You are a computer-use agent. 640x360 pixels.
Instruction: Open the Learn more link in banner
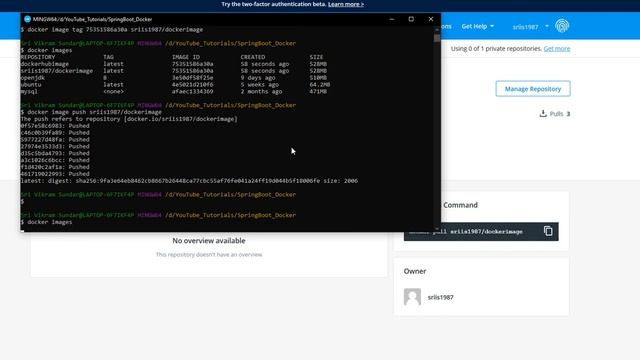click(x=346, y=4)
